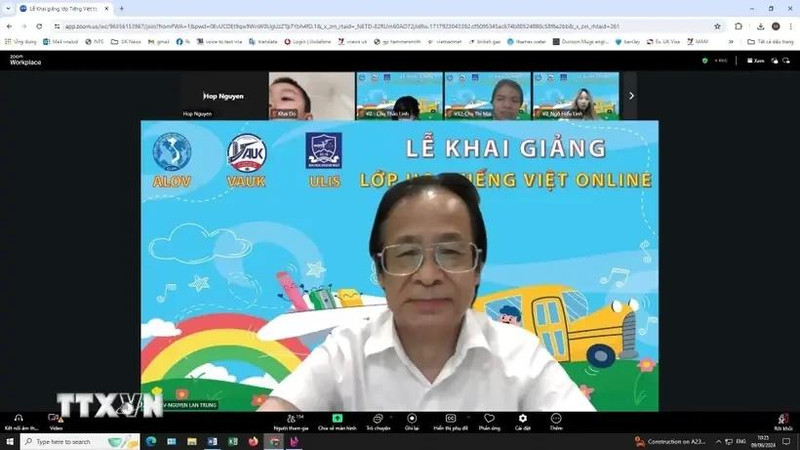Screen dimensions: 800x450
Task: Toggle recording with Ghi lại button
Action: click(x=412, y=422)
